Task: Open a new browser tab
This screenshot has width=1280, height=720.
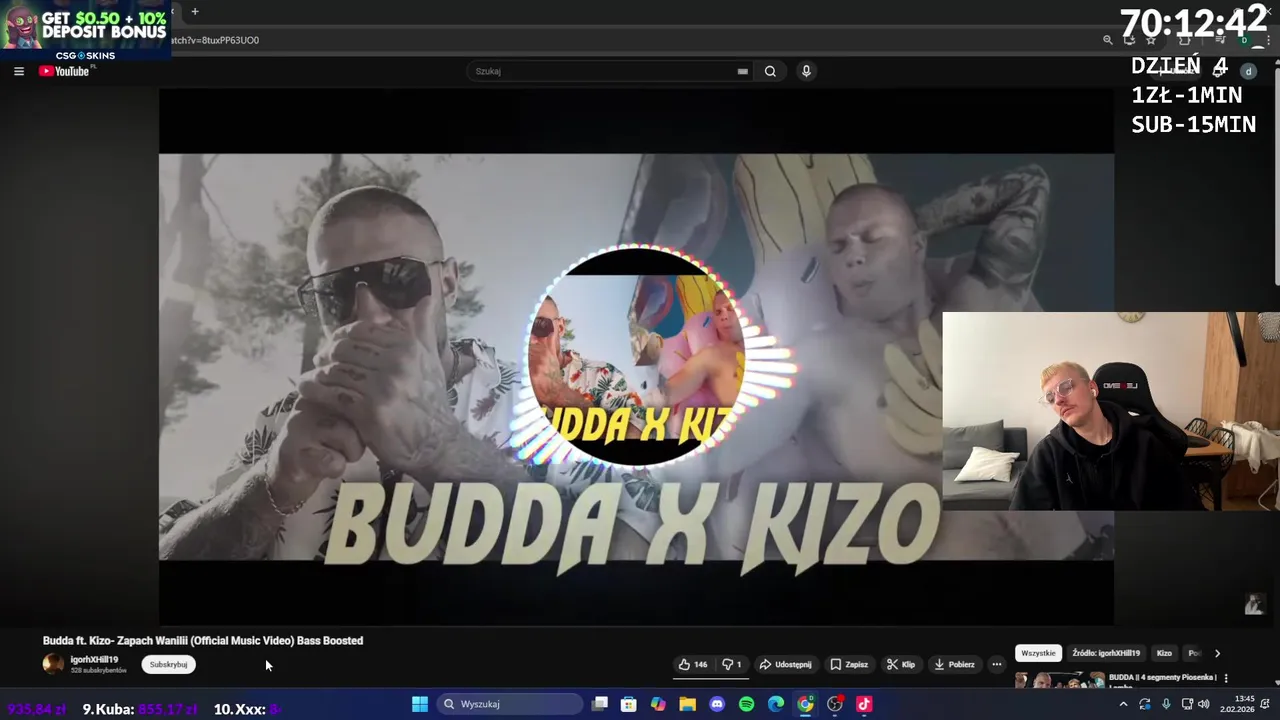Action: (195, 12)
